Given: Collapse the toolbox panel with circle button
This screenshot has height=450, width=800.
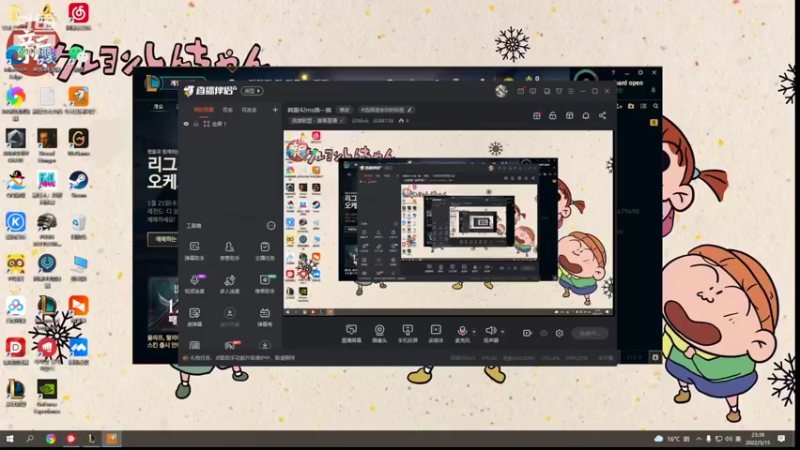Looking at the screenshot, I should point(271,226).
